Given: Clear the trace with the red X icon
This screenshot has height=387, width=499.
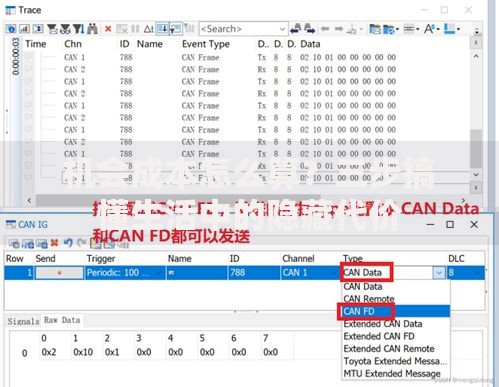Looking at the screenshot, I should point(108,29).
